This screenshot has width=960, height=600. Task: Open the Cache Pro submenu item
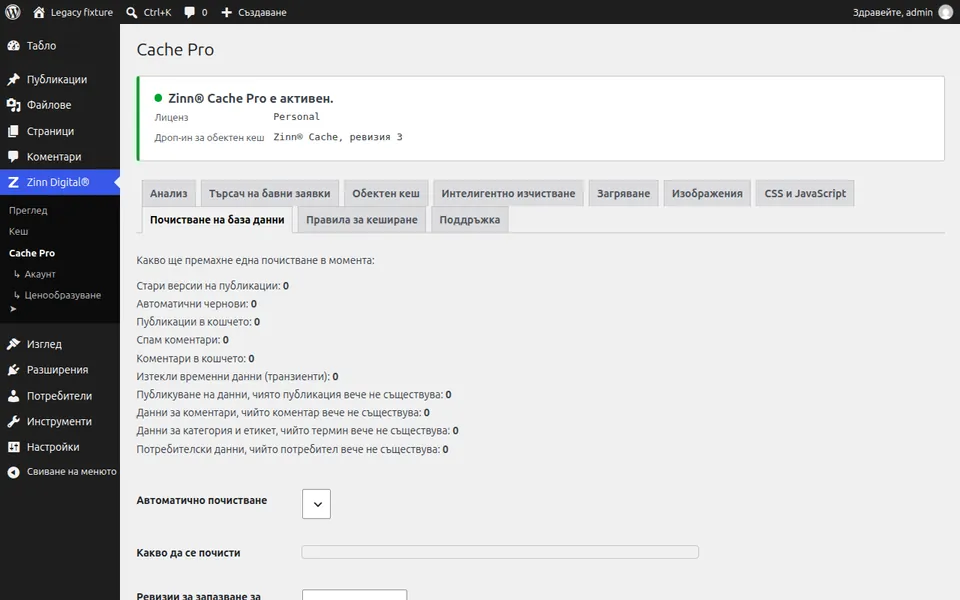point(32,253)
